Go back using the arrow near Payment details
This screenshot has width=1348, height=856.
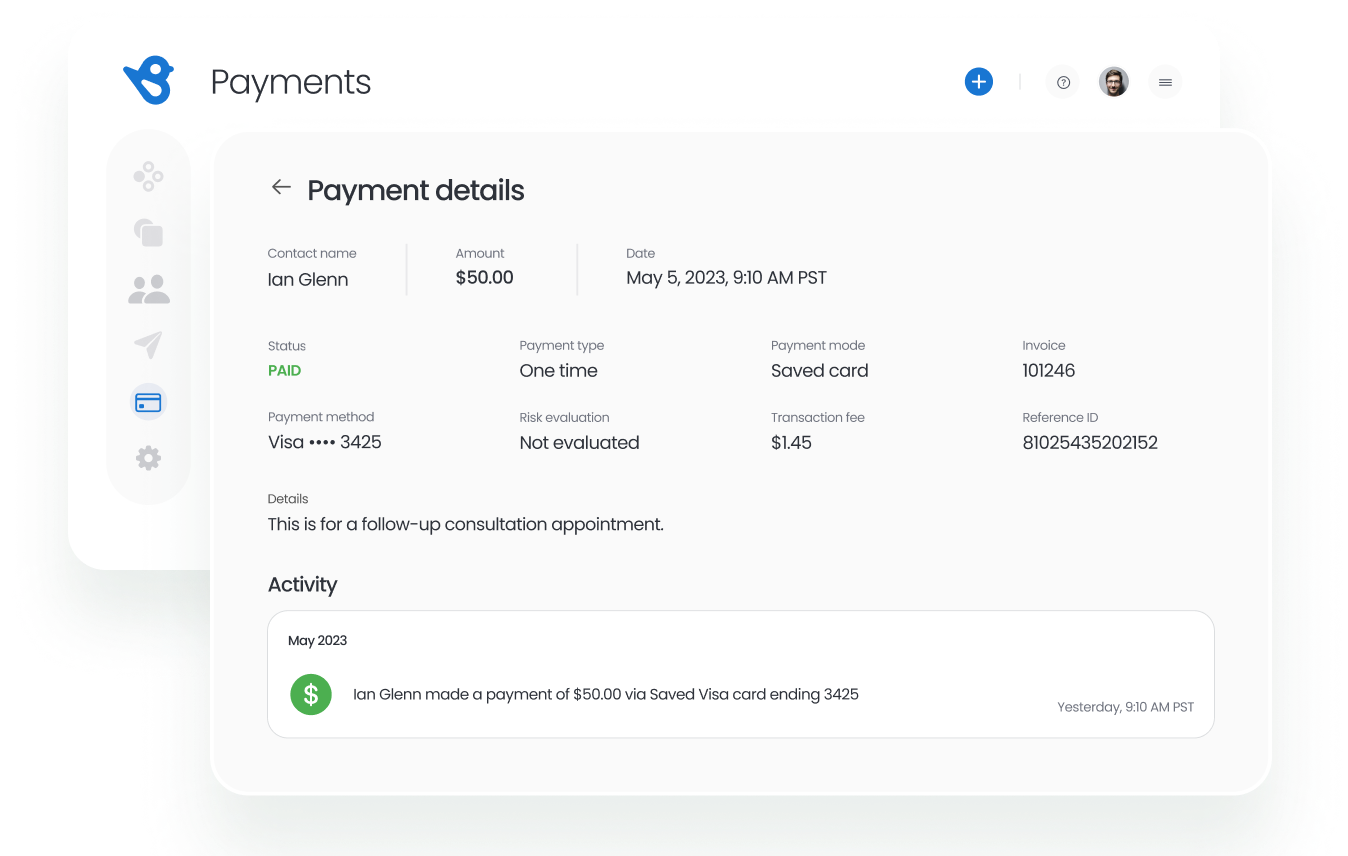pos(281,187)
